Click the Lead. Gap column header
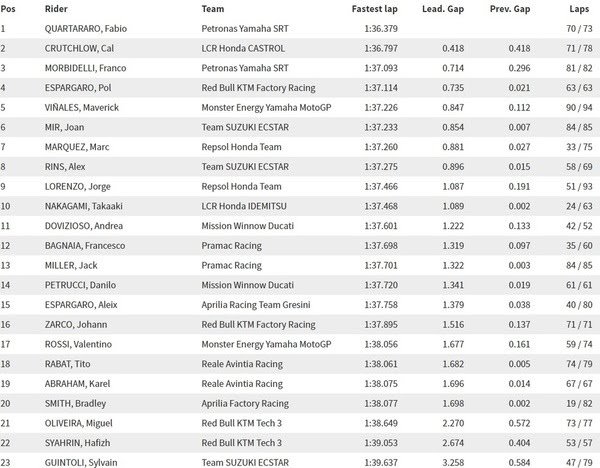 443,9
